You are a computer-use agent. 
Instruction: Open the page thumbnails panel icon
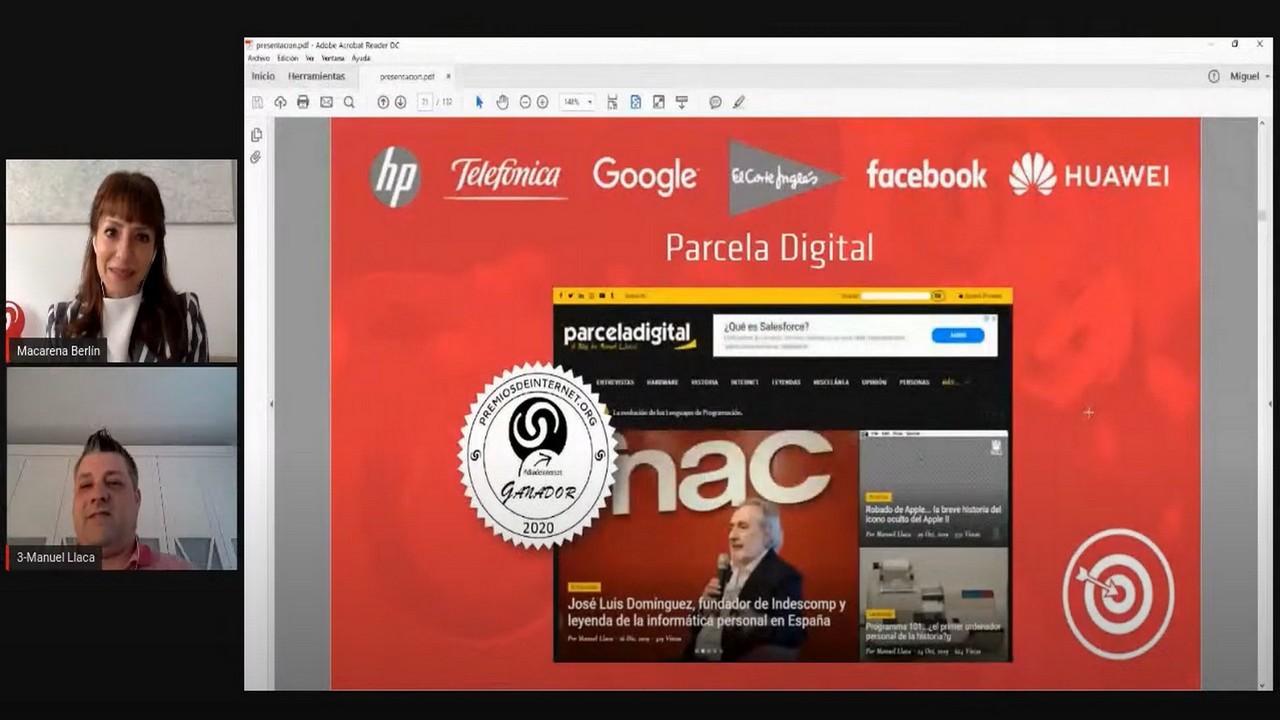tap(256, 135)
